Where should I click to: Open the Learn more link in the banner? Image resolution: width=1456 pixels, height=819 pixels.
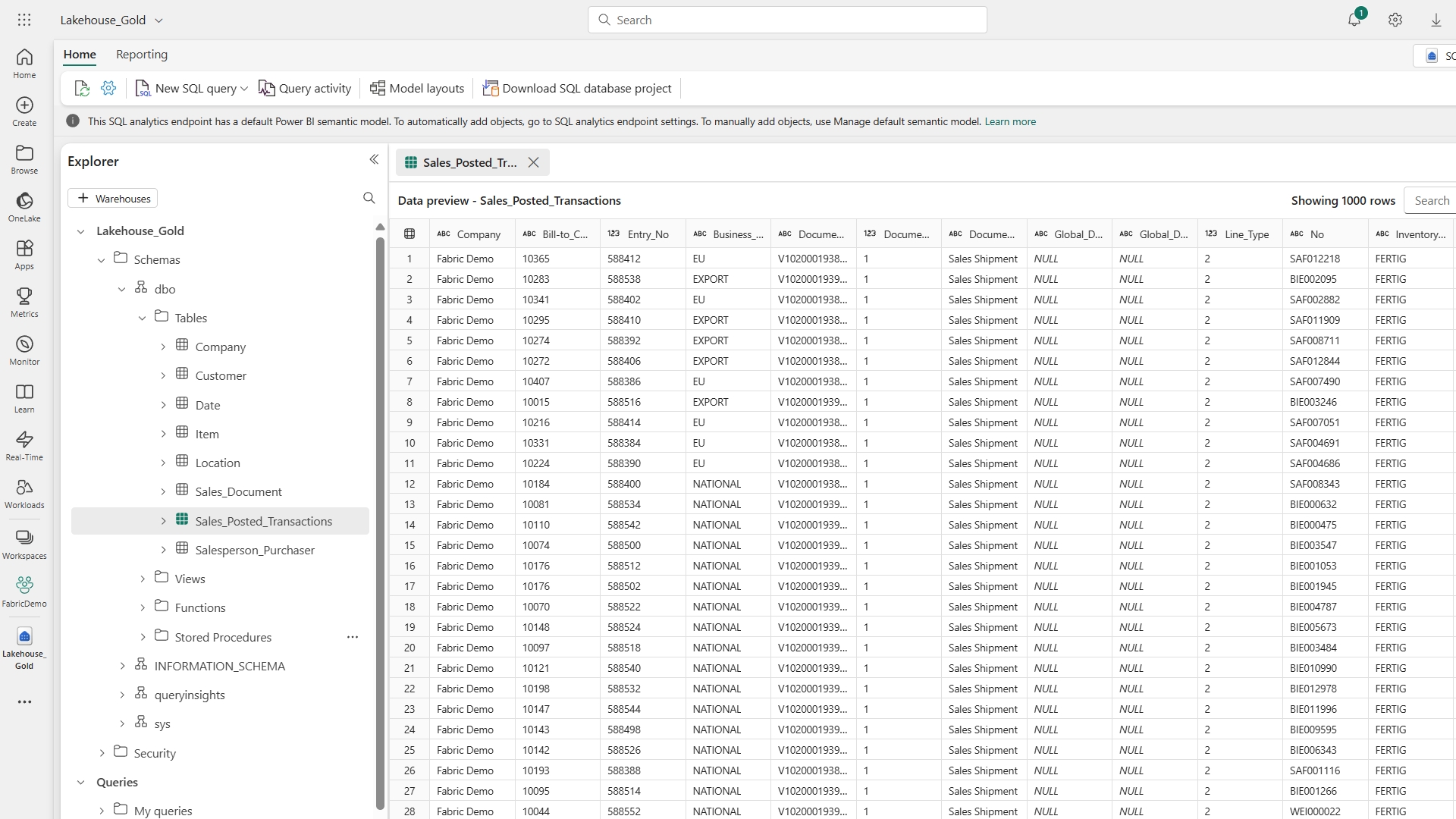[x=1010, y=121]
